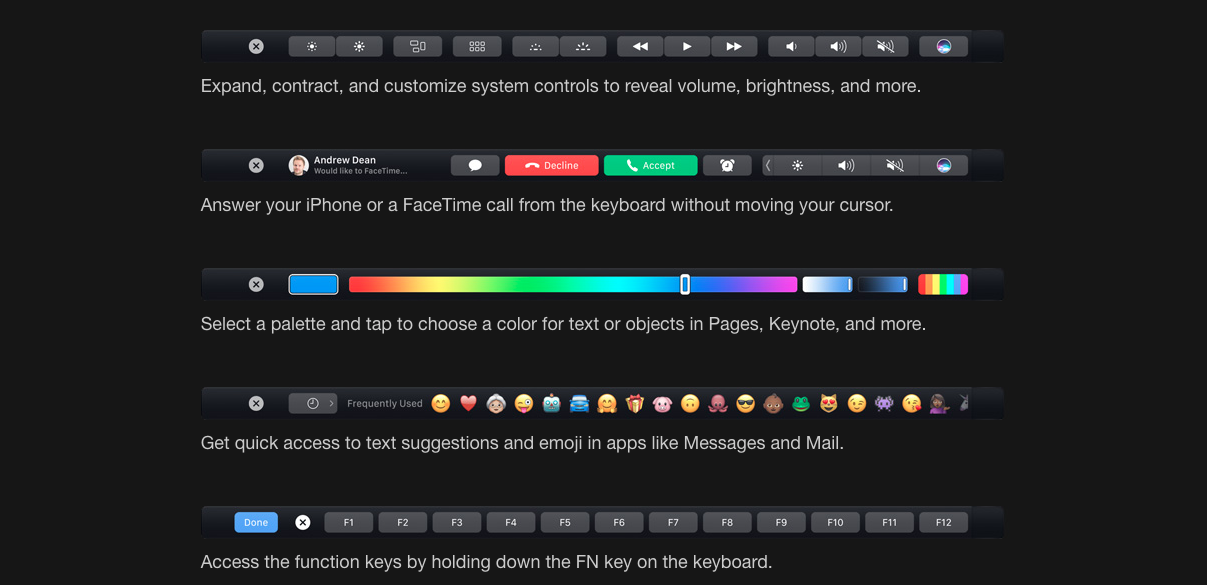Expand the control strip chevron in call bar
The width and height of the screenshot is (1207, 585).
(x=768, y=165)
